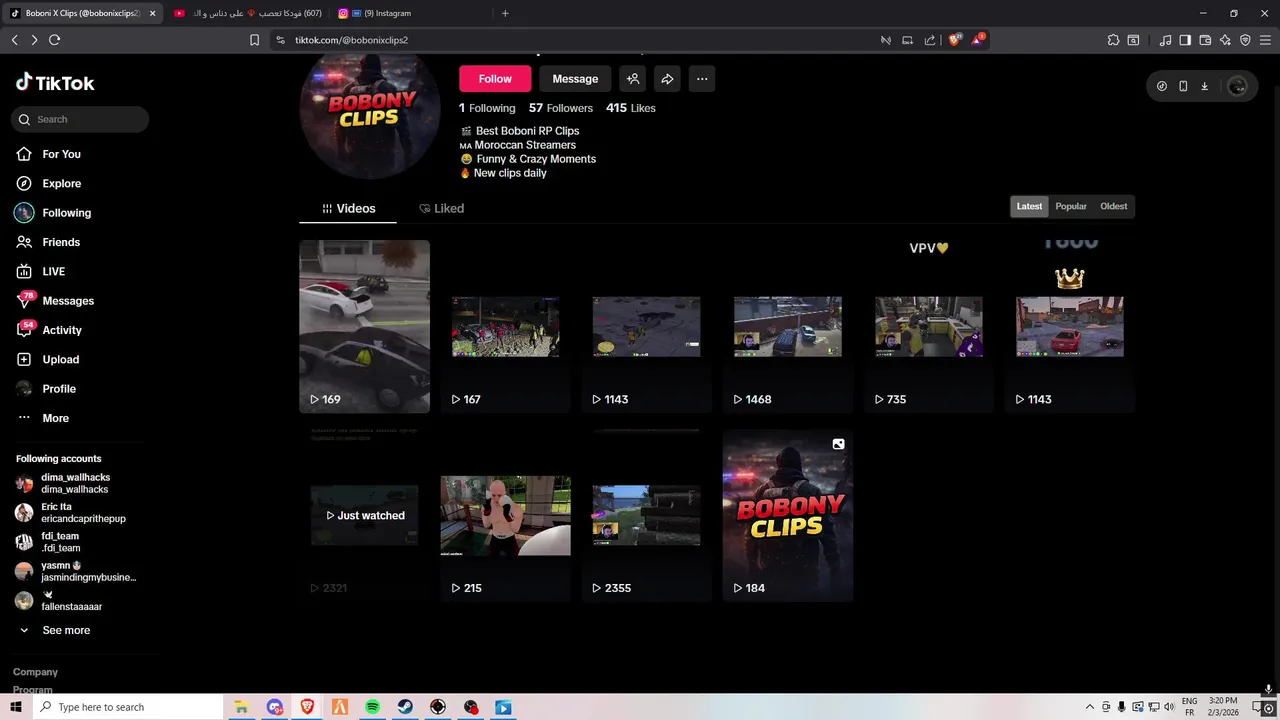The image size is (1280, 720).
Task: Open the LIVE section
Action: (53, 271)
